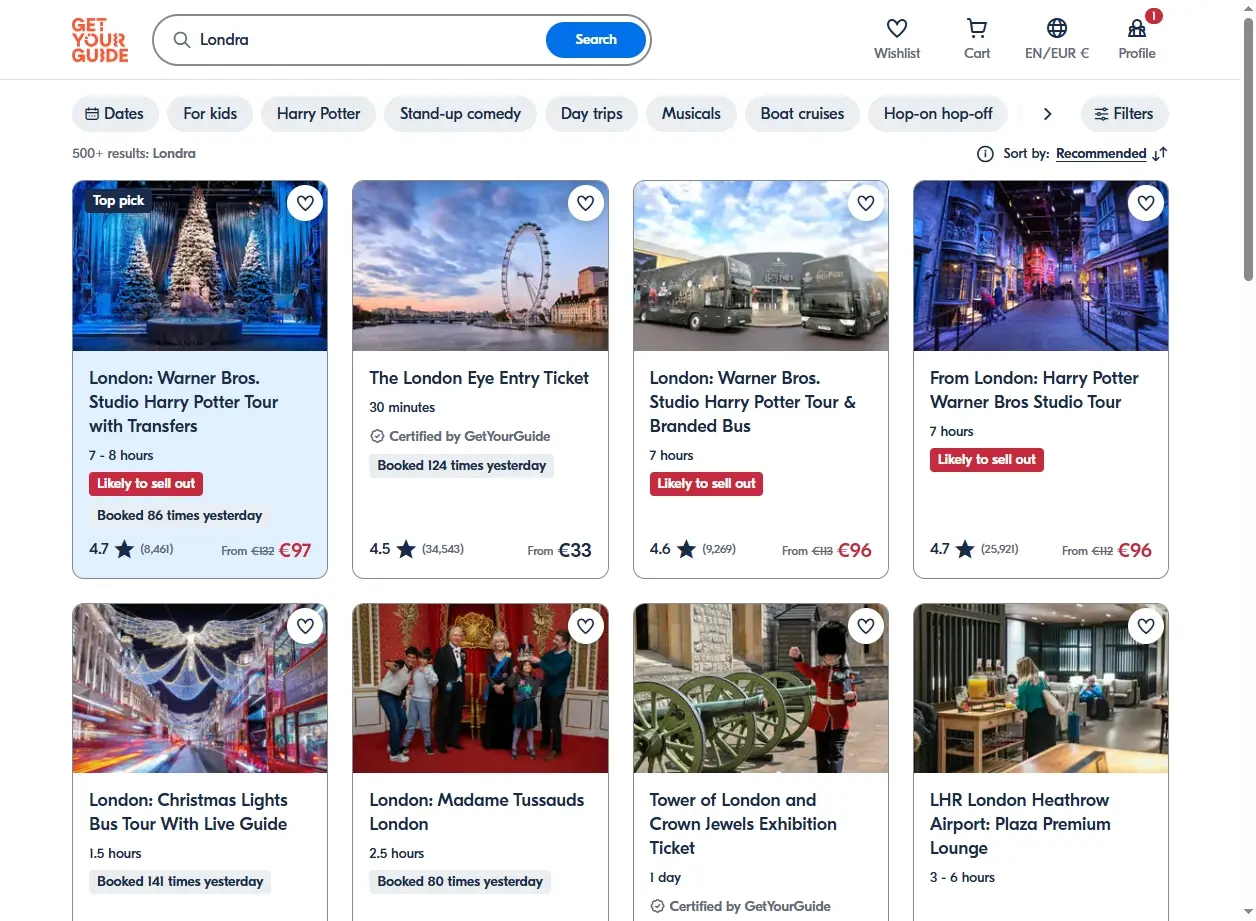Click the Top pick badge

point(118,201)
